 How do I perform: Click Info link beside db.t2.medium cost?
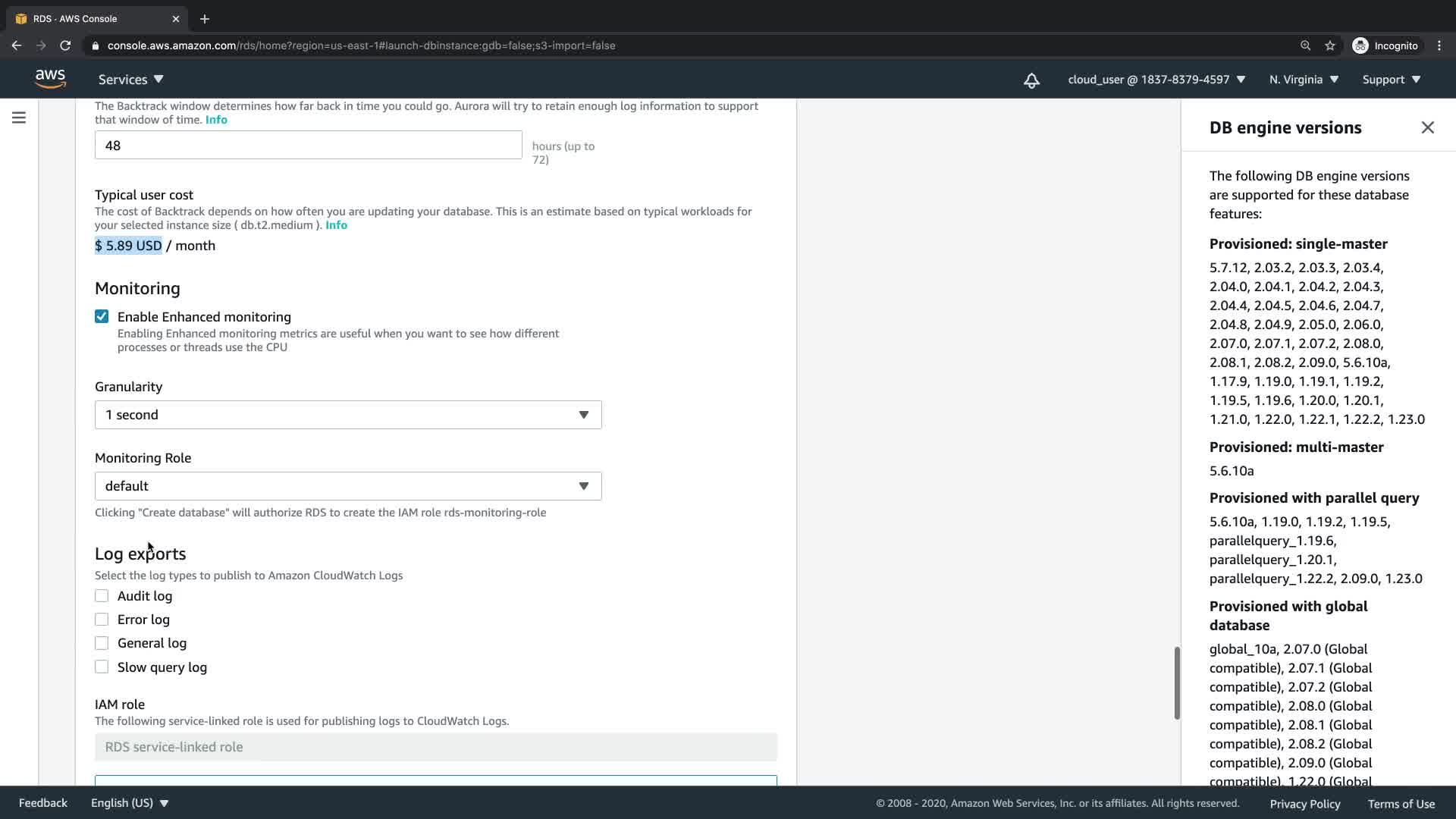[336, 225]
